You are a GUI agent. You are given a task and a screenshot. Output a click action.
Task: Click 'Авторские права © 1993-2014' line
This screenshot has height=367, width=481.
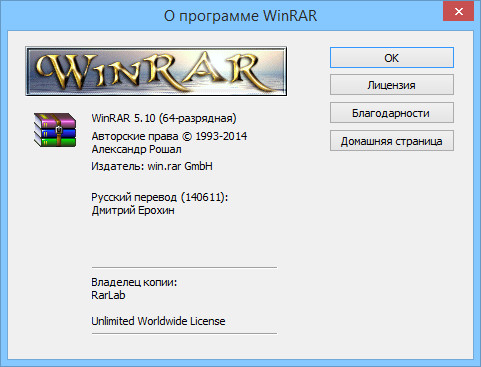click(169, 136)
